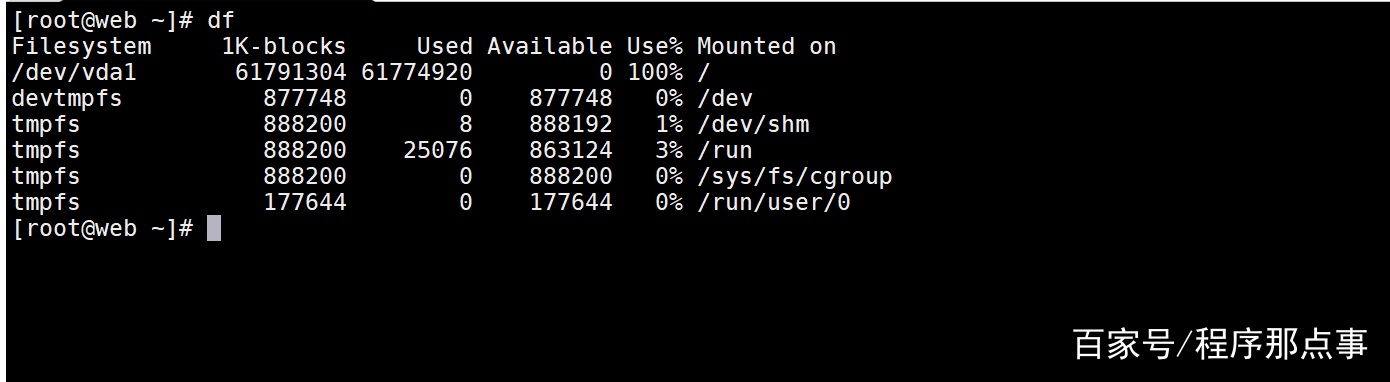Select the 'devtmpfs' filesystem name
This screenshot has width=1390, height=382.
pos(67,98)
